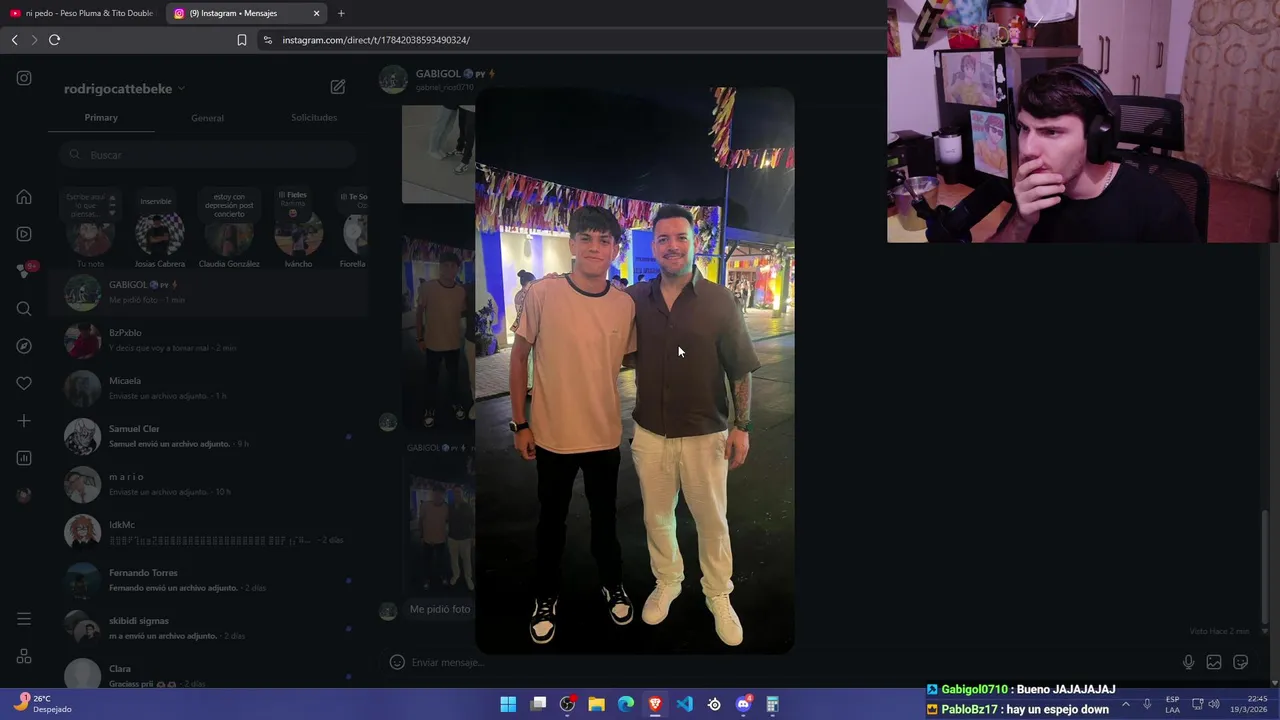Click the sticker icon in composer
Screen dimensions: 1280x720
click(x=1241, y=662)
